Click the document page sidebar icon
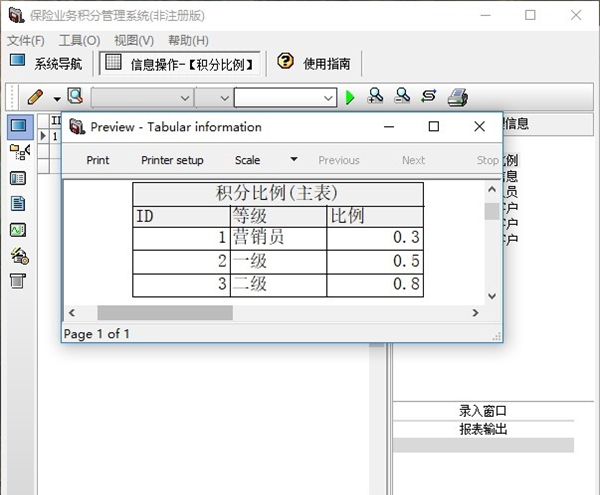This screenshot has width=600, height=495. point(18,204)
